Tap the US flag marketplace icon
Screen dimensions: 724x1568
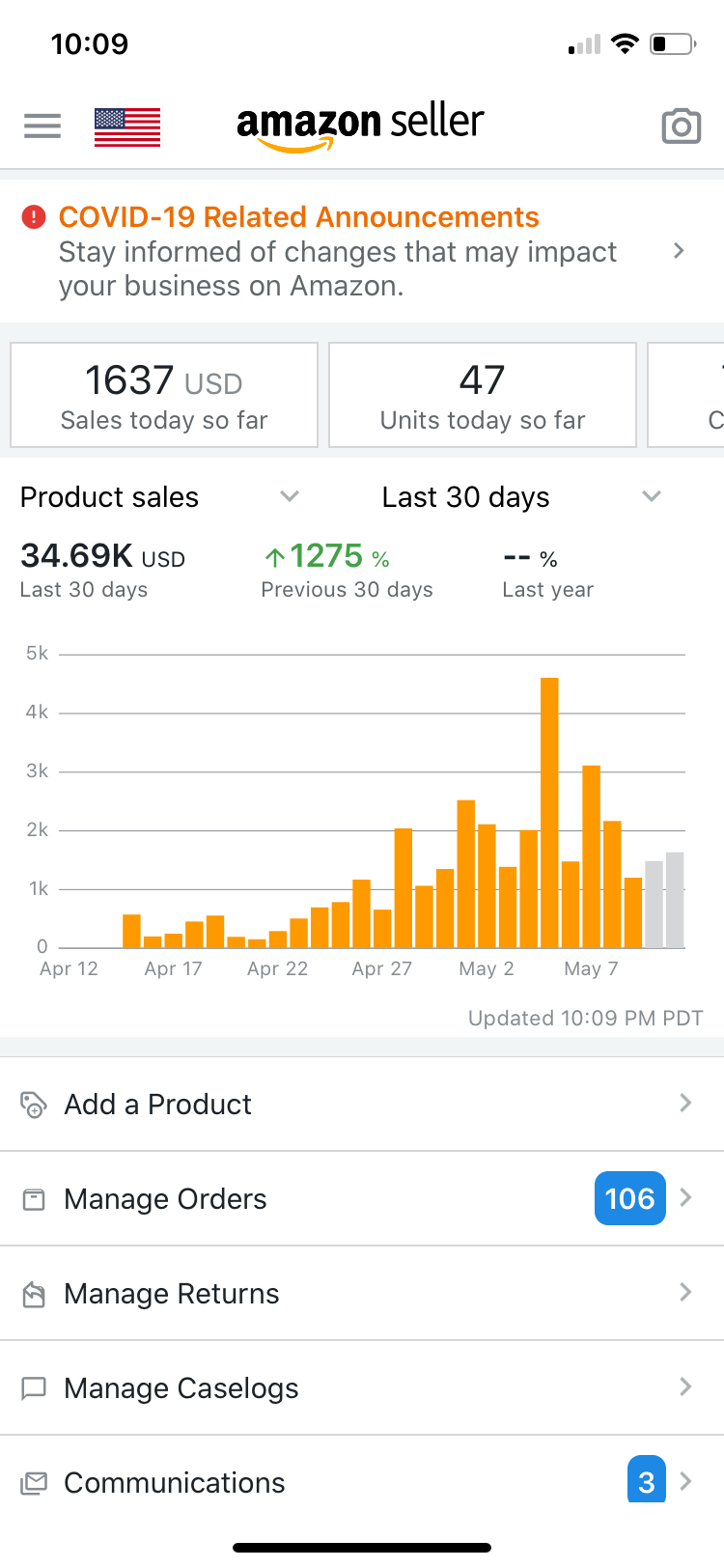(x=127, y=126)
